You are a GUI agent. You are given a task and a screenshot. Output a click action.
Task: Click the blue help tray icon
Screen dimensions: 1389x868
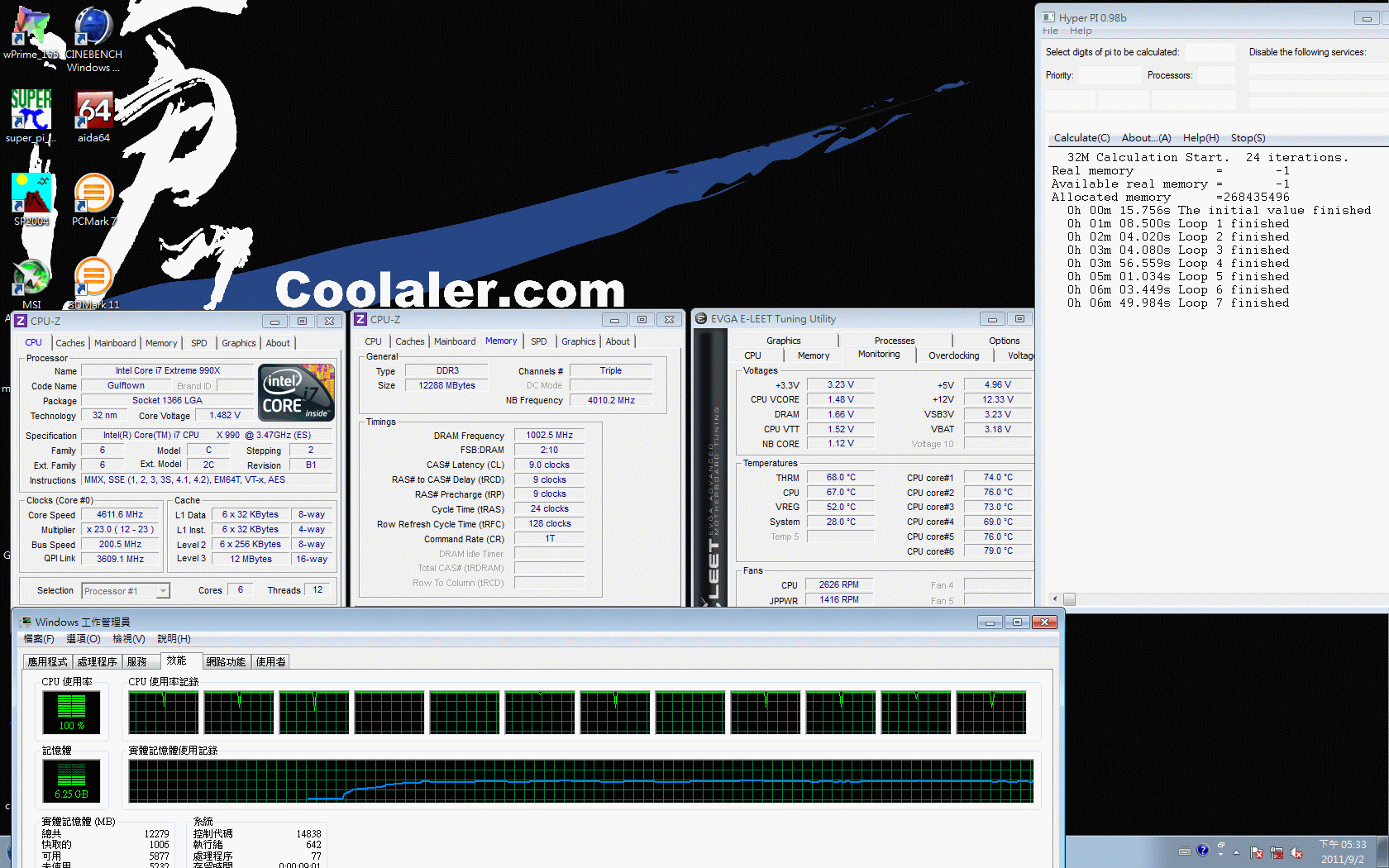[x=1202, y=850]
